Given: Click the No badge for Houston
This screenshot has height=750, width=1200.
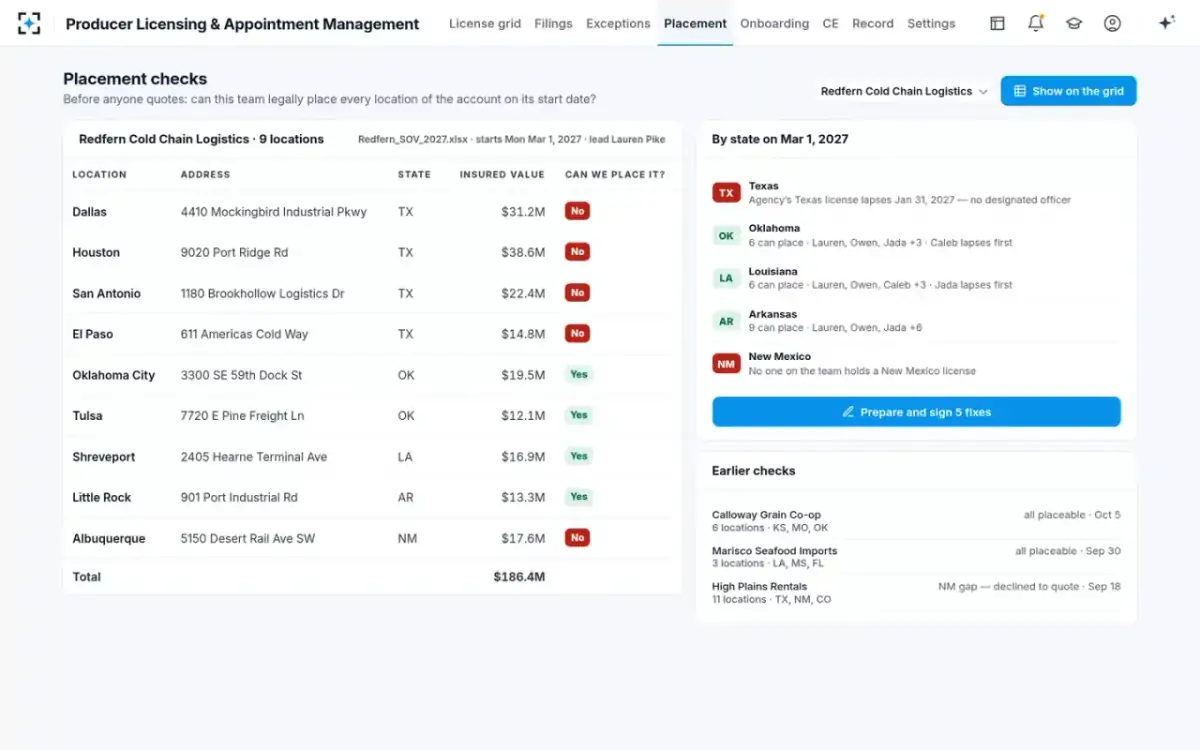Looking at the screenshot, I should 577,252.
